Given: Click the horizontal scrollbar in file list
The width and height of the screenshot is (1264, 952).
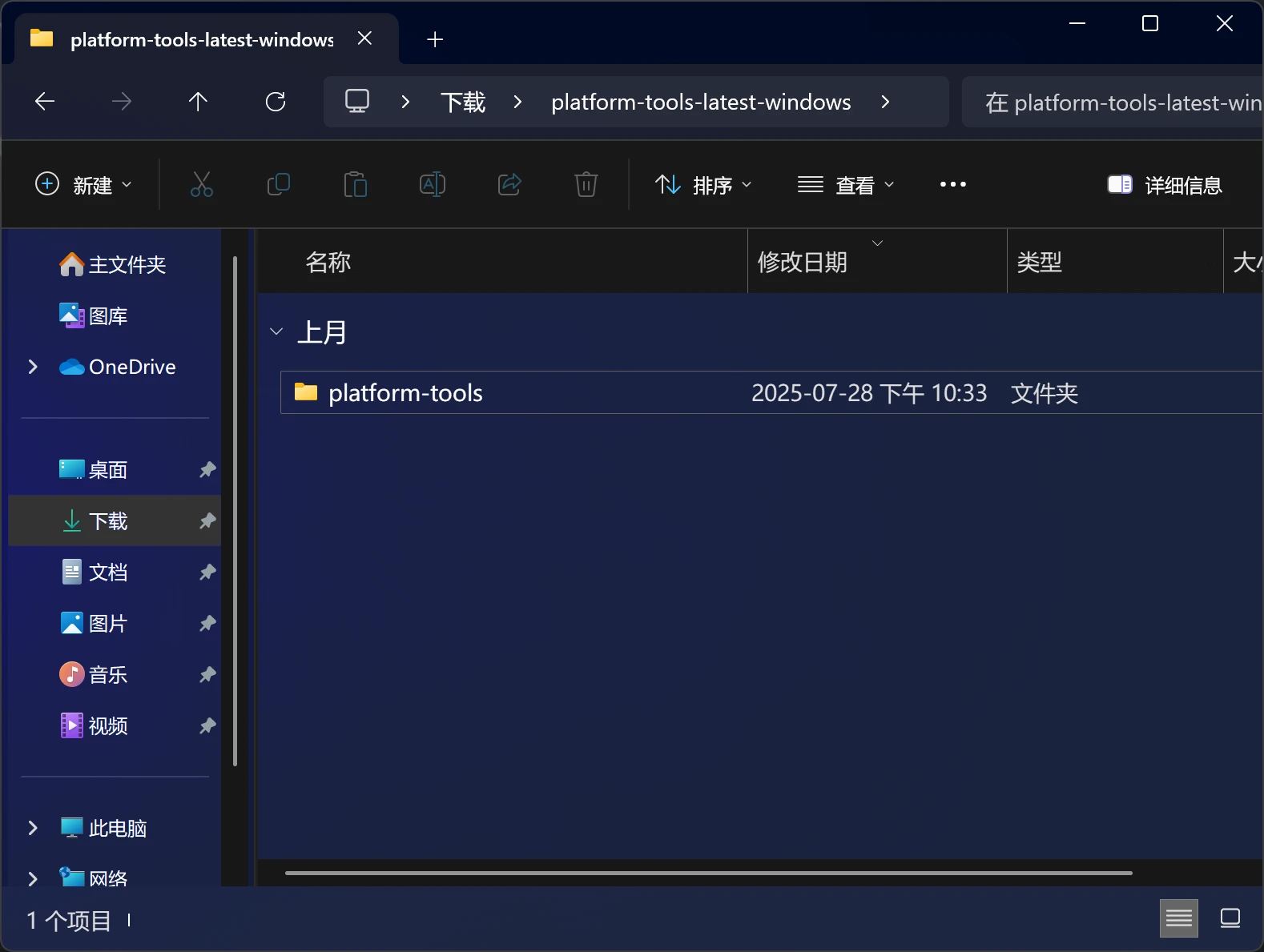Looking at the screenshot, I should [708, 873].
